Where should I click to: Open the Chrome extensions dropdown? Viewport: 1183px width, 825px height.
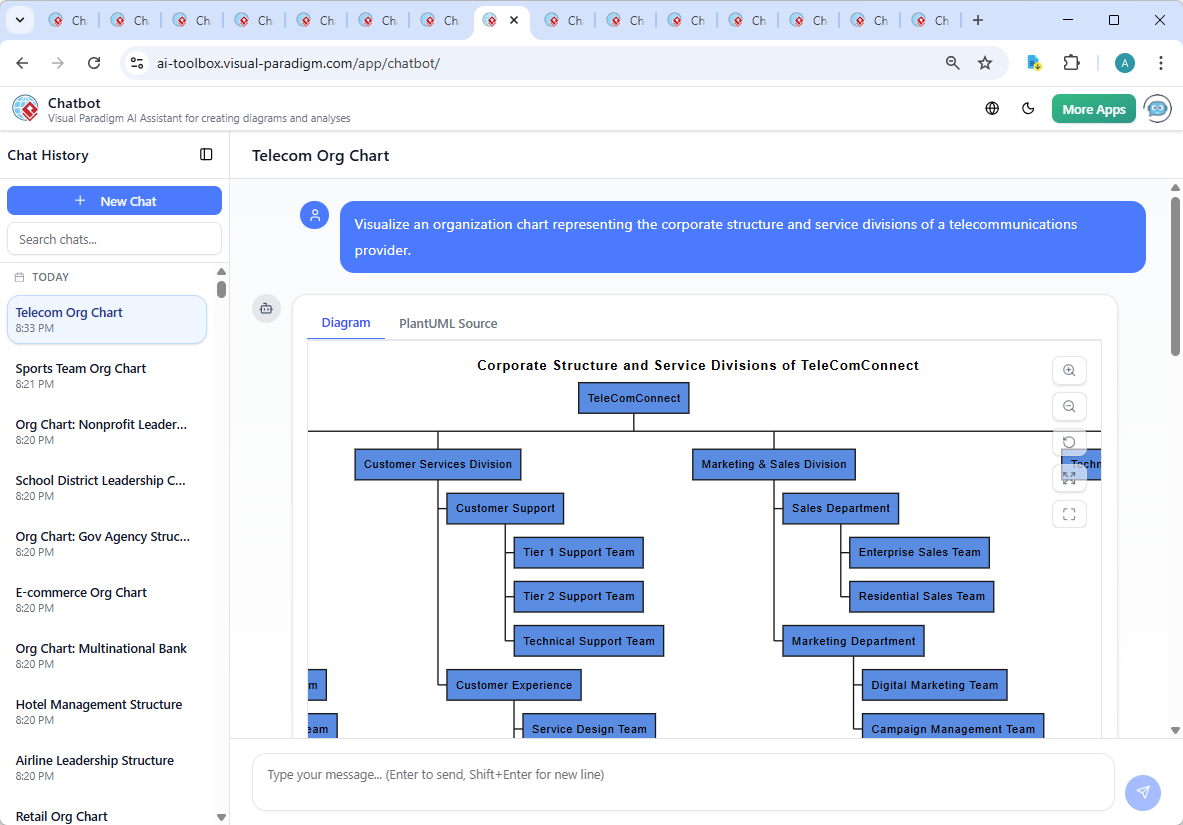(1072, 62)
